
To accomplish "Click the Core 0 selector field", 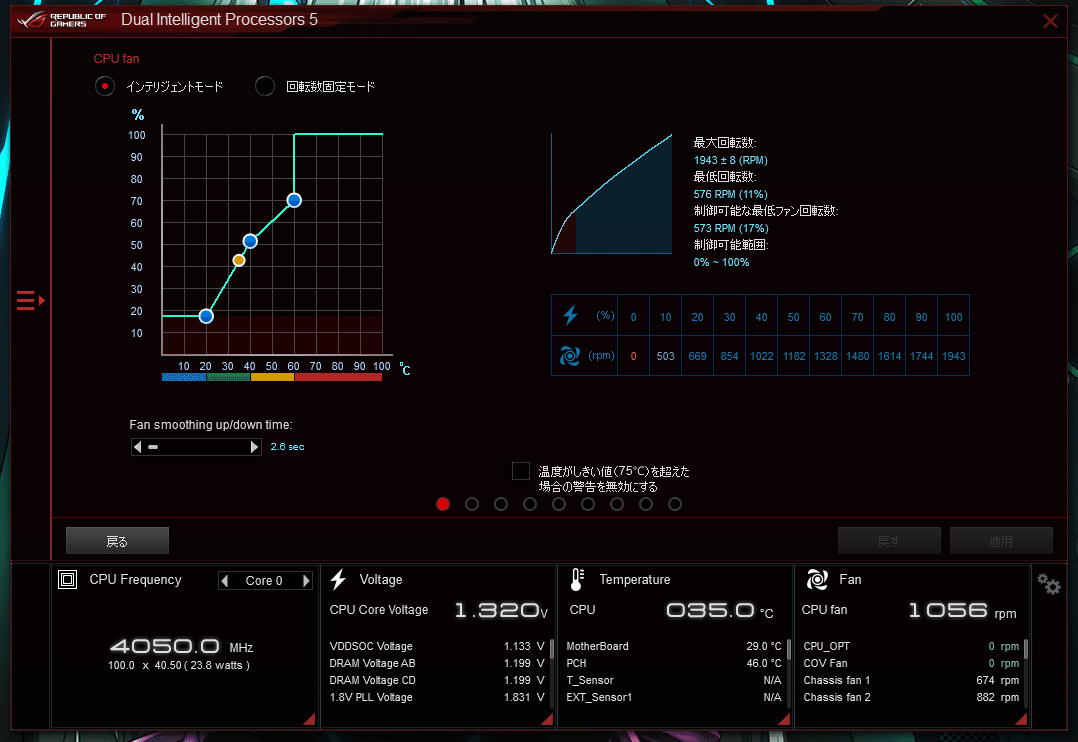I will [x=265, y=581].
